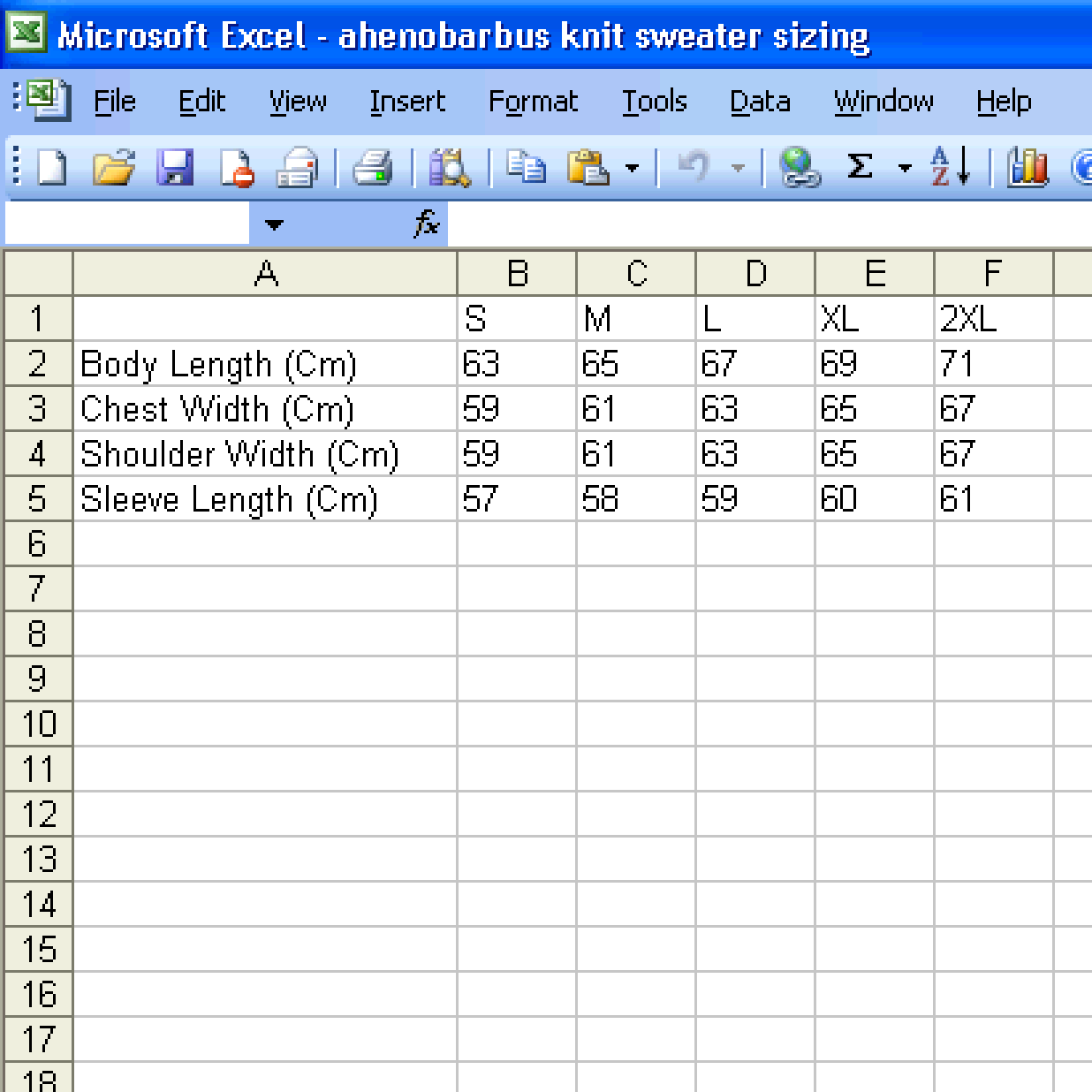1092x1092 pixels.
Task: Expand the Name Box dropdown arrow
Action: 274,224
